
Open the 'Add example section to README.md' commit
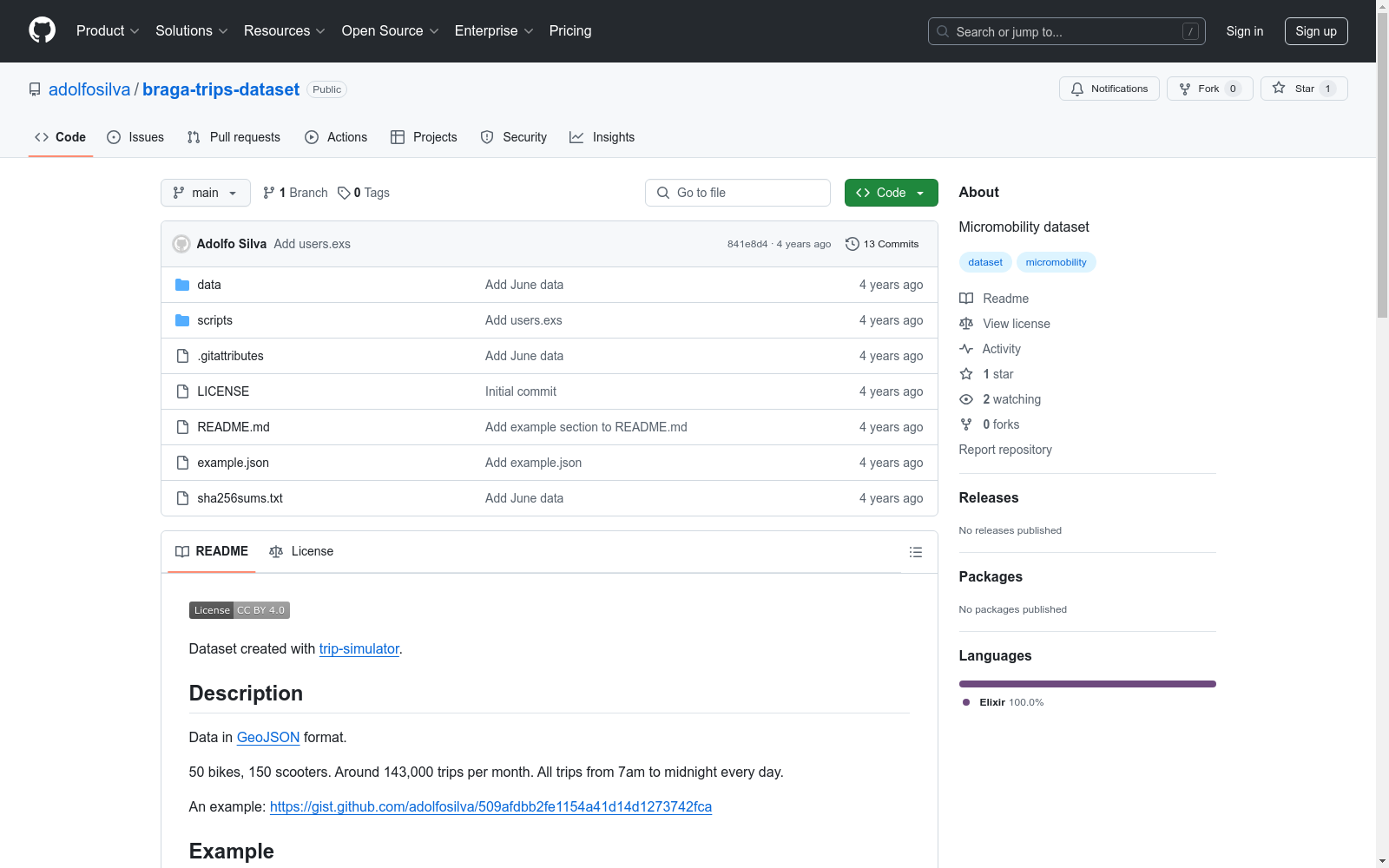click(x=586, y=427)
